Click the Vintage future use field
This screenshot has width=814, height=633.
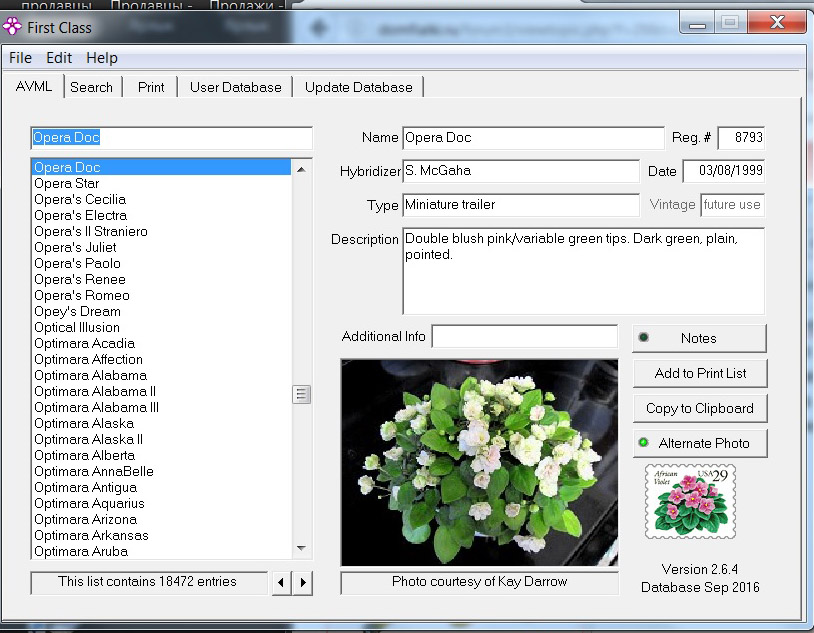coord(732,205)
